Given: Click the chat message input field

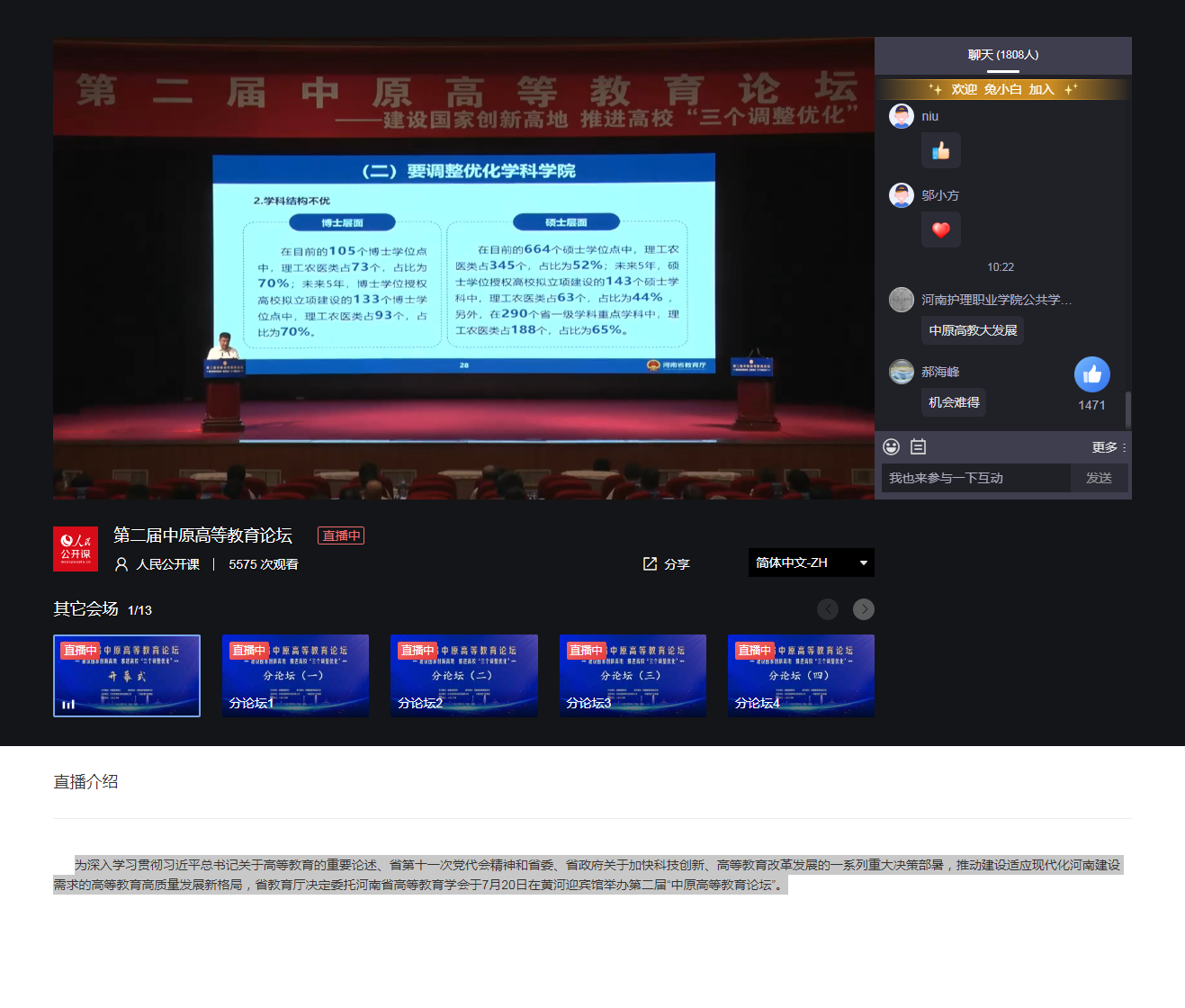Looking at the screenshot, I should point(975,478).
